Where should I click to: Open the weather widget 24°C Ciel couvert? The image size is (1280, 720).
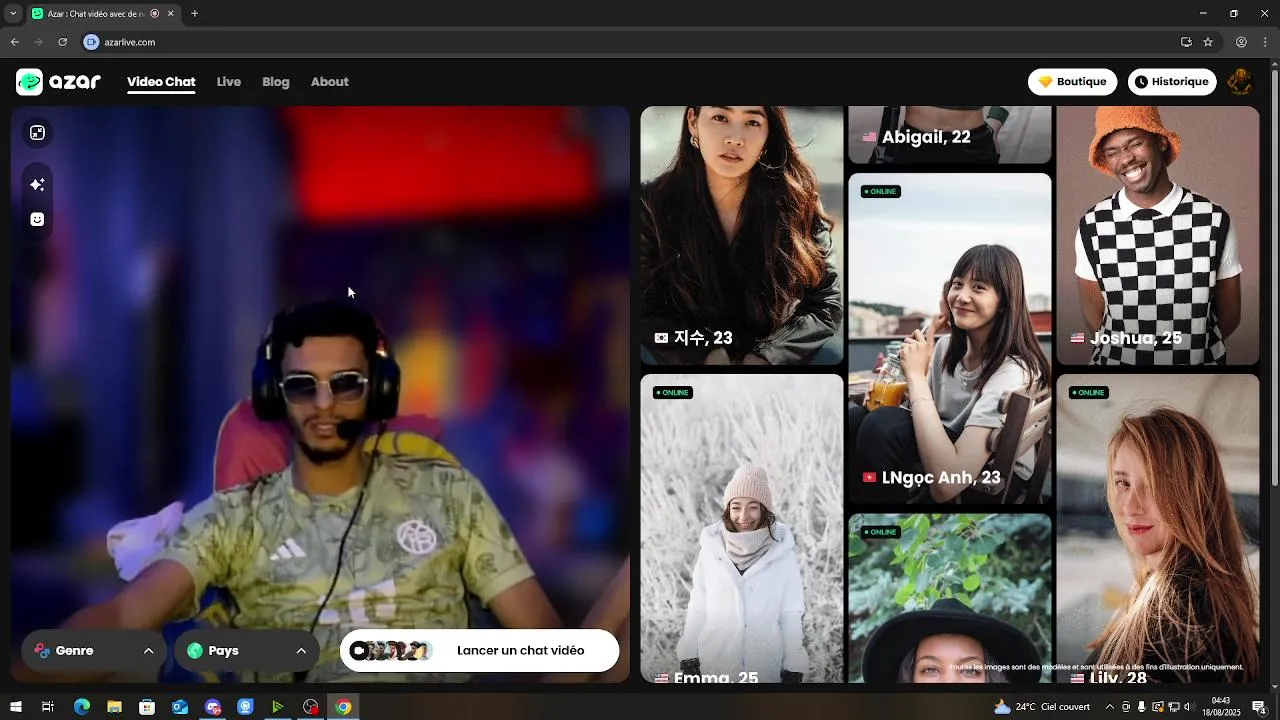[1041, 707]
